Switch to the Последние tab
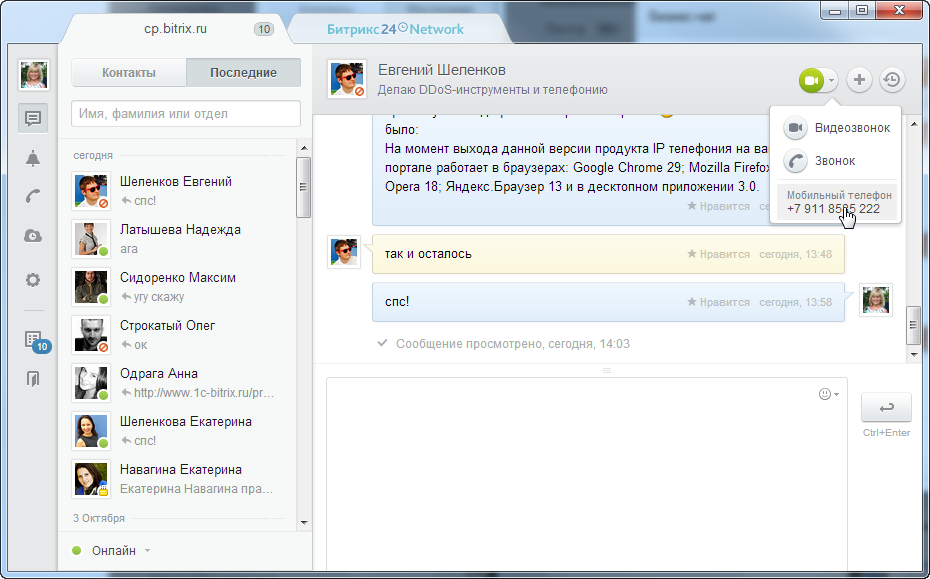Image resolution: width=930 pixels, height=579 pixels. point(243,73)
